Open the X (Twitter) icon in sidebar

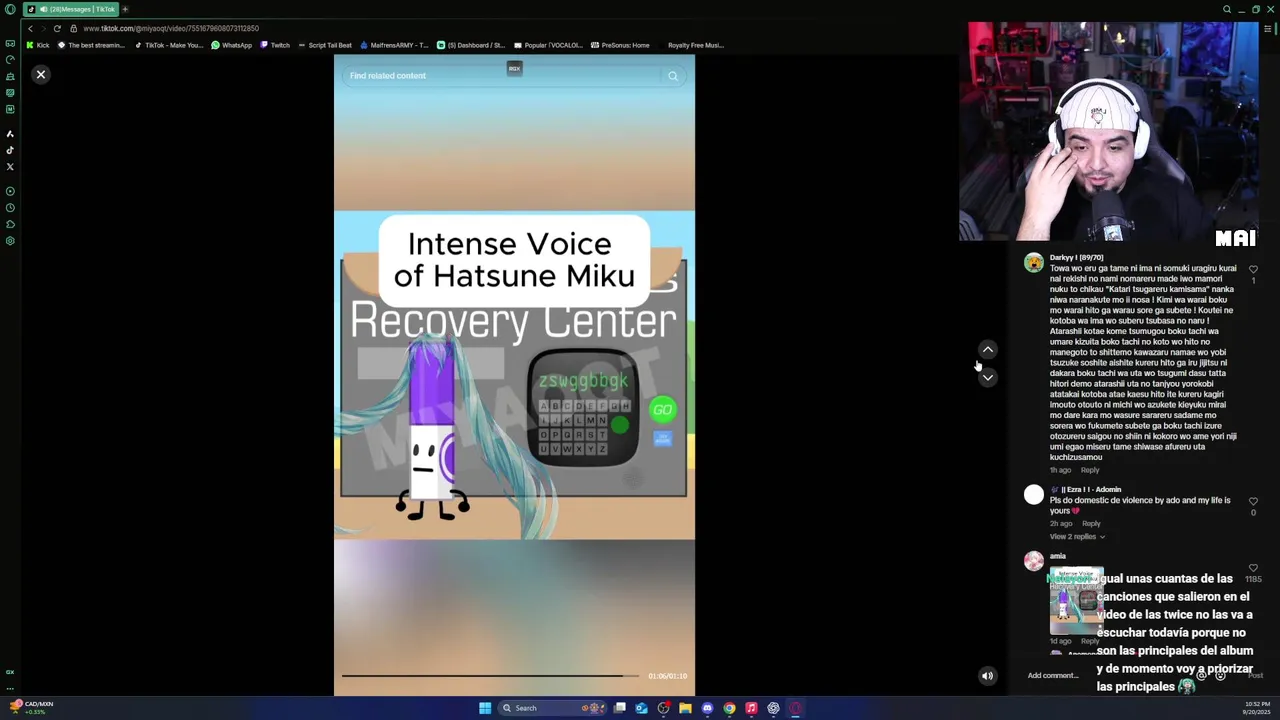10,166
